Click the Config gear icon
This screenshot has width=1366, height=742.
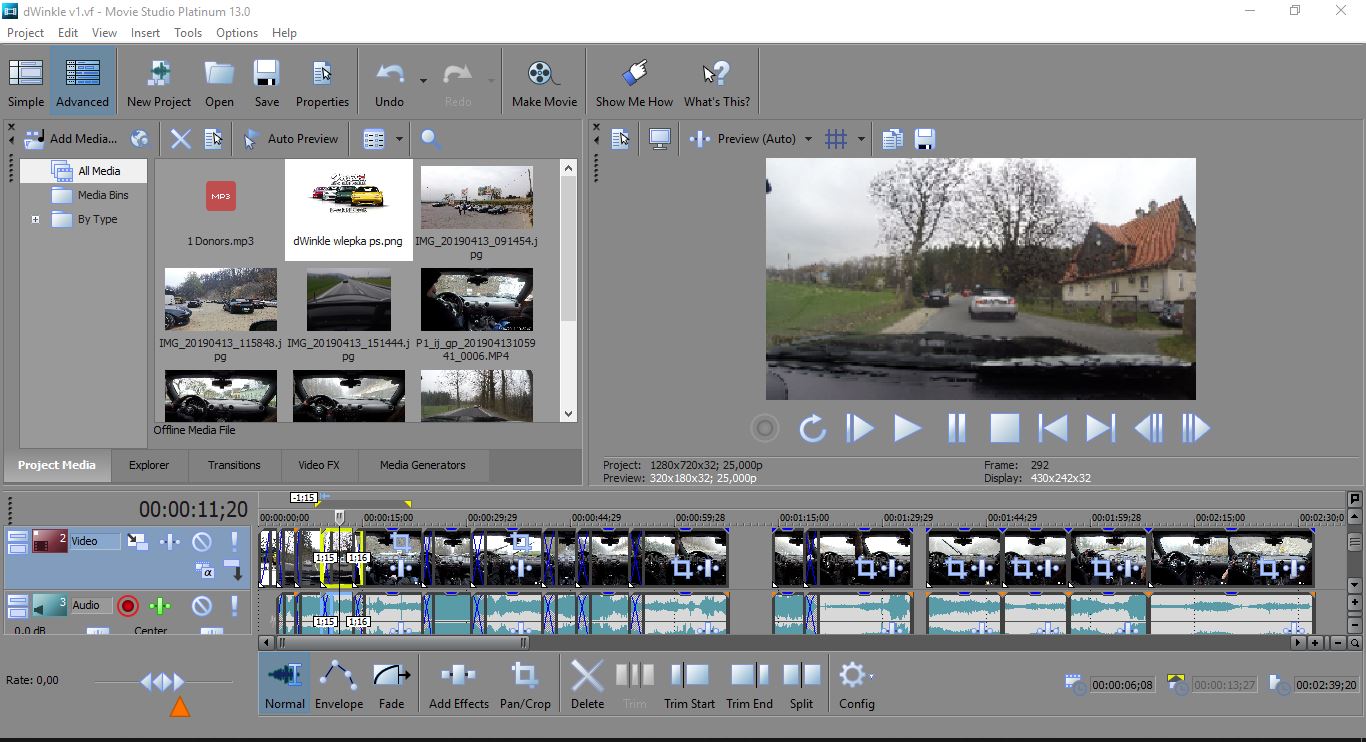point(852,676)
